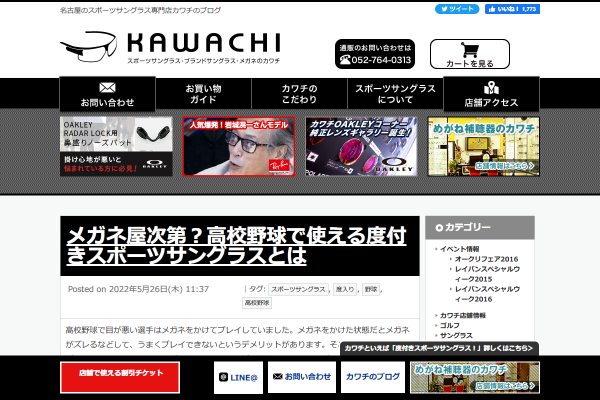600x400 pixels.
Task: Open OAKLEY RADAR LOCK nose pad banner
Action: pos(116,147)
